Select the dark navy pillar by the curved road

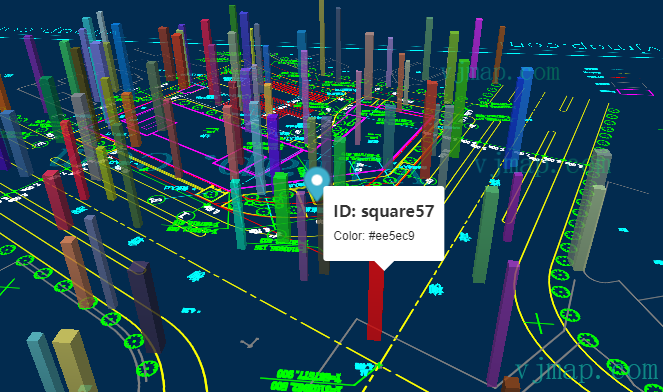click(x=146, y=307)
